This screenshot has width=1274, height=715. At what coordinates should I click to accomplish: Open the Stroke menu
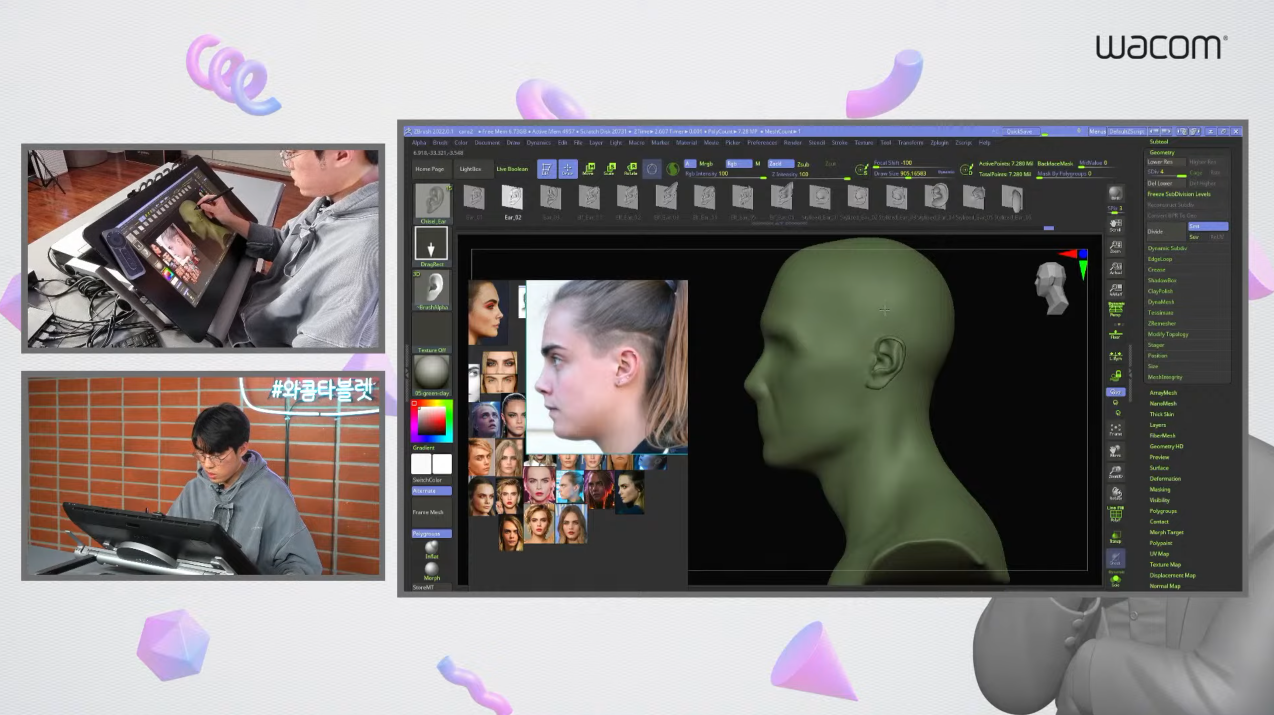tap(840, 143)
